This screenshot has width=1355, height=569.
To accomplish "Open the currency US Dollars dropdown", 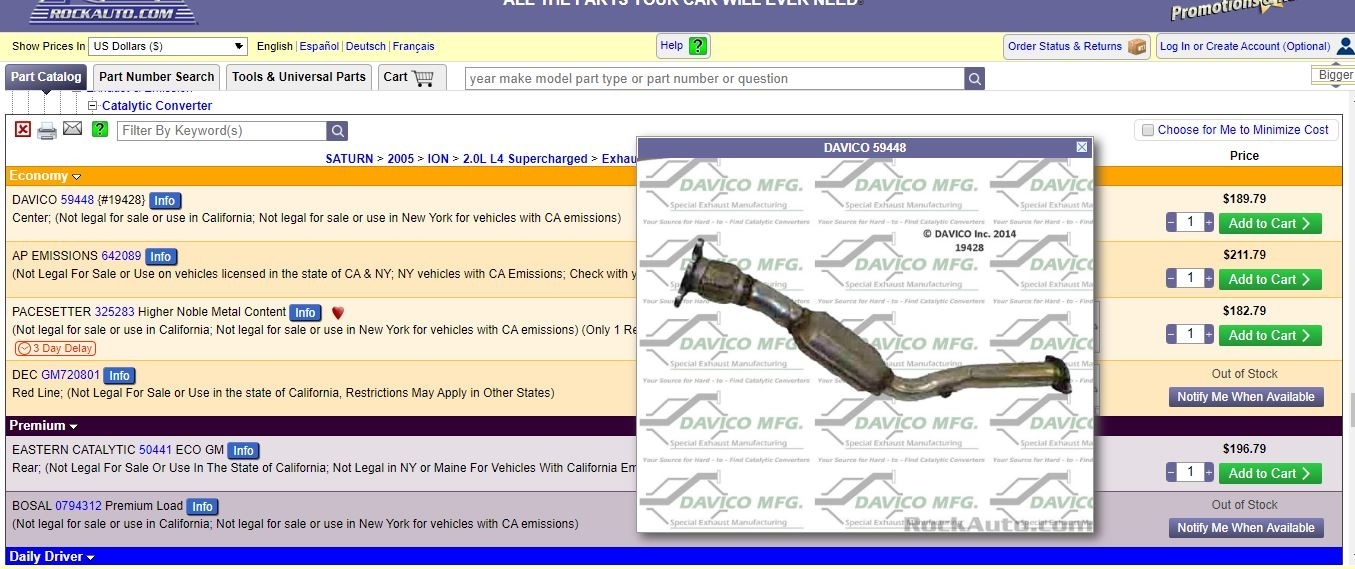I will (167, 46).
